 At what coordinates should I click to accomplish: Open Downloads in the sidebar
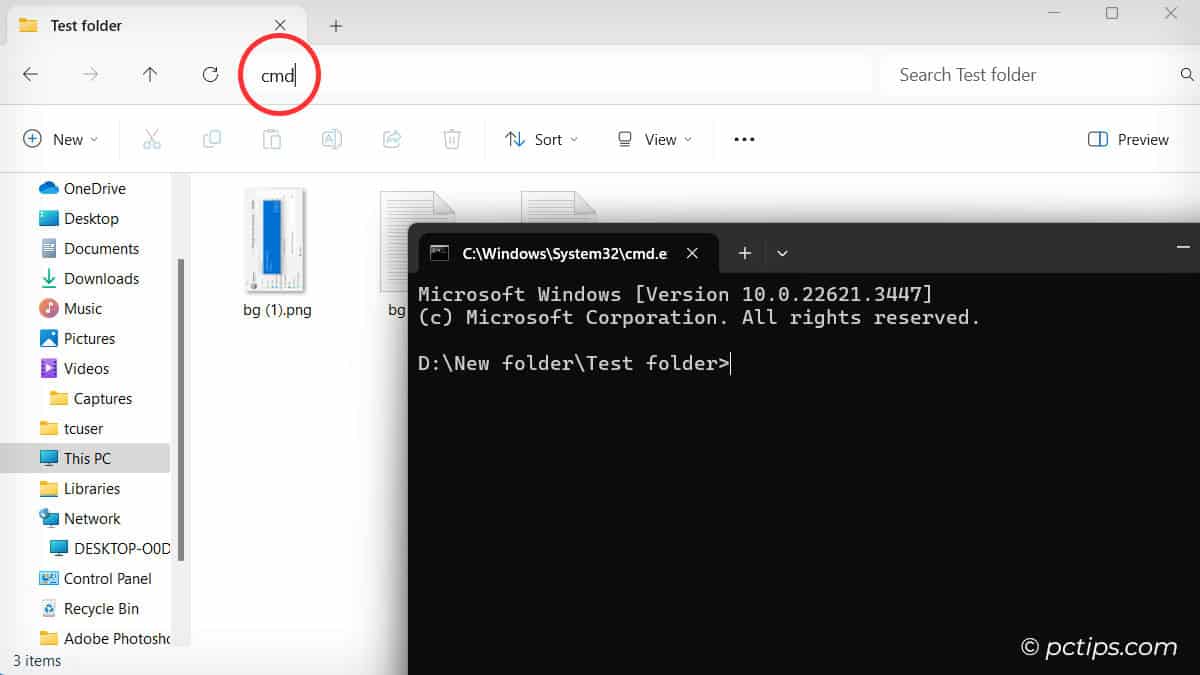click(101, 278)
